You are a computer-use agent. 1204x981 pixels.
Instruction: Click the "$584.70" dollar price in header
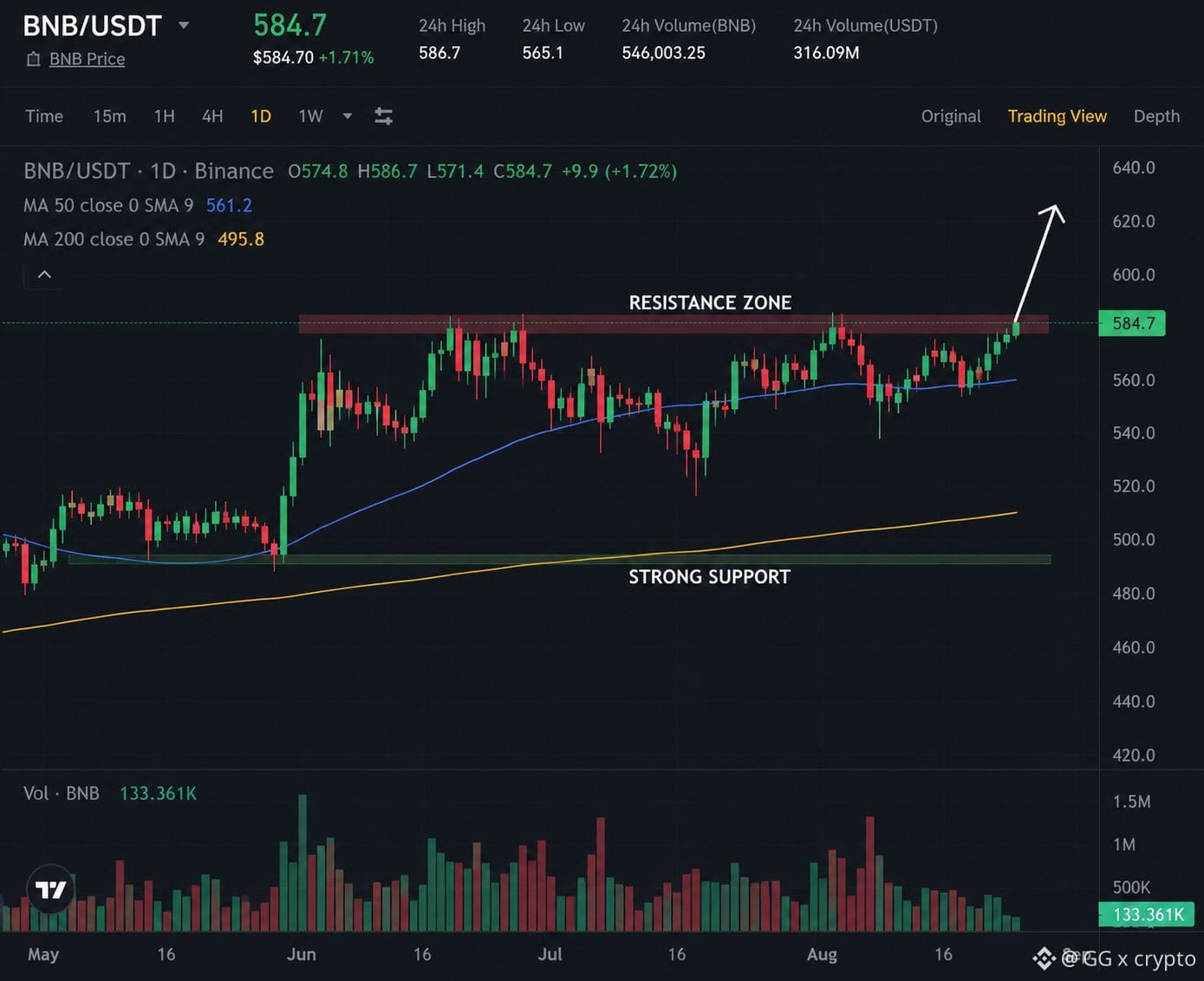283,58
